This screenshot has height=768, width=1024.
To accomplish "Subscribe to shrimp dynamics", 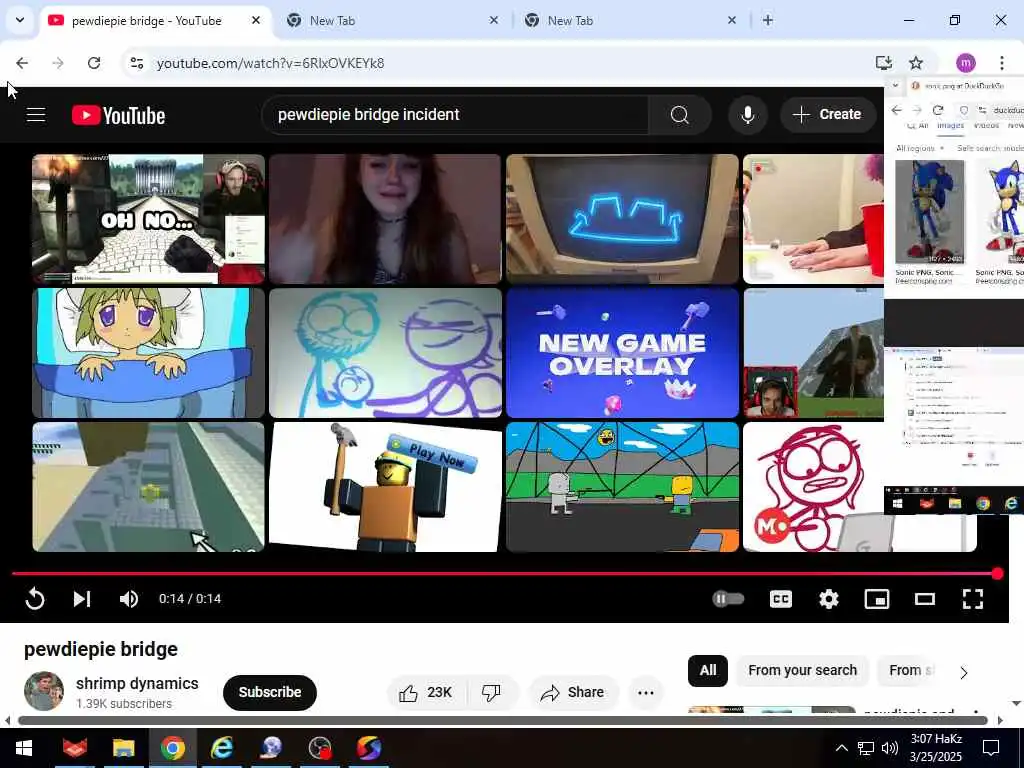I will [270, 692].
